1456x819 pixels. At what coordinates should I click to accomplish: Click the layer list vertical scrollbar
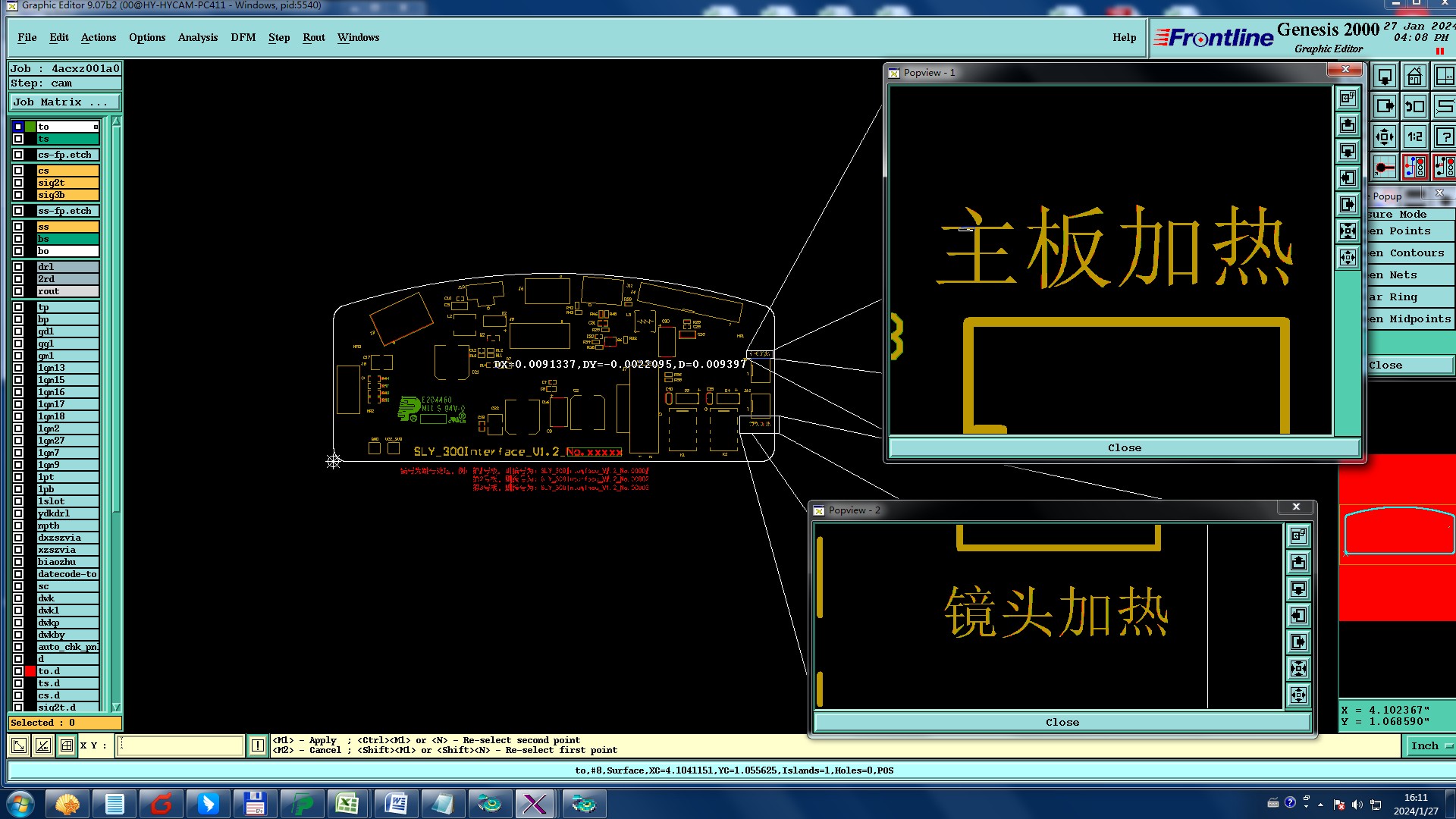pyautogui.click(x=116, y=318)
